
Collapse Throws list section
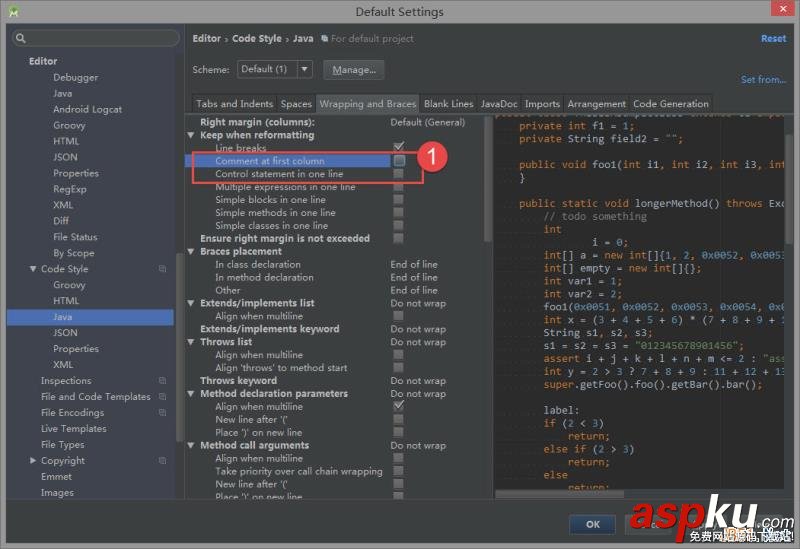(191, 342)
